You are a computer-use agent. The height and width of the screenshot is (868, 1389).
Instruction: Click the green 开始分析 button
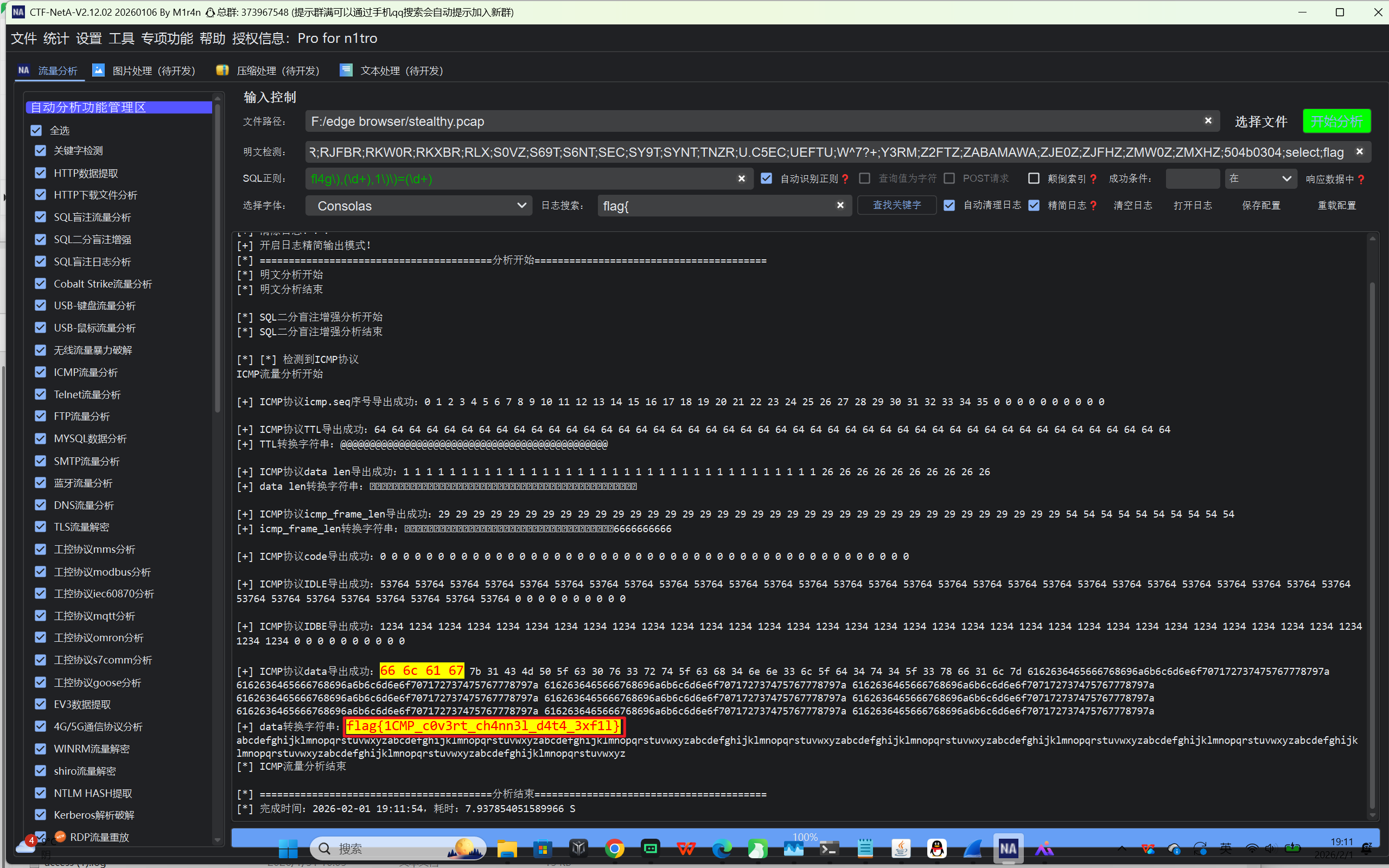tap(1336, 121)
